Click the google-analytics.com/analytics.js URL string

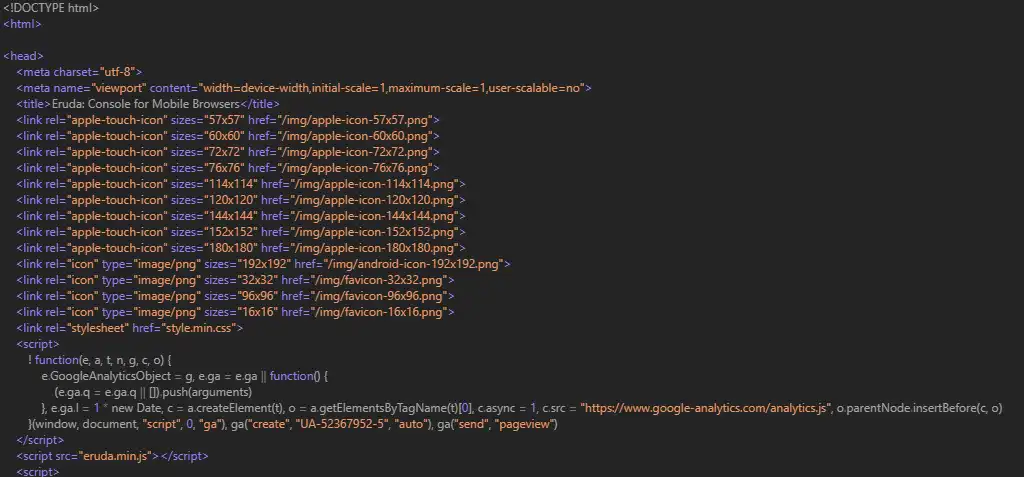click(705, 408)
